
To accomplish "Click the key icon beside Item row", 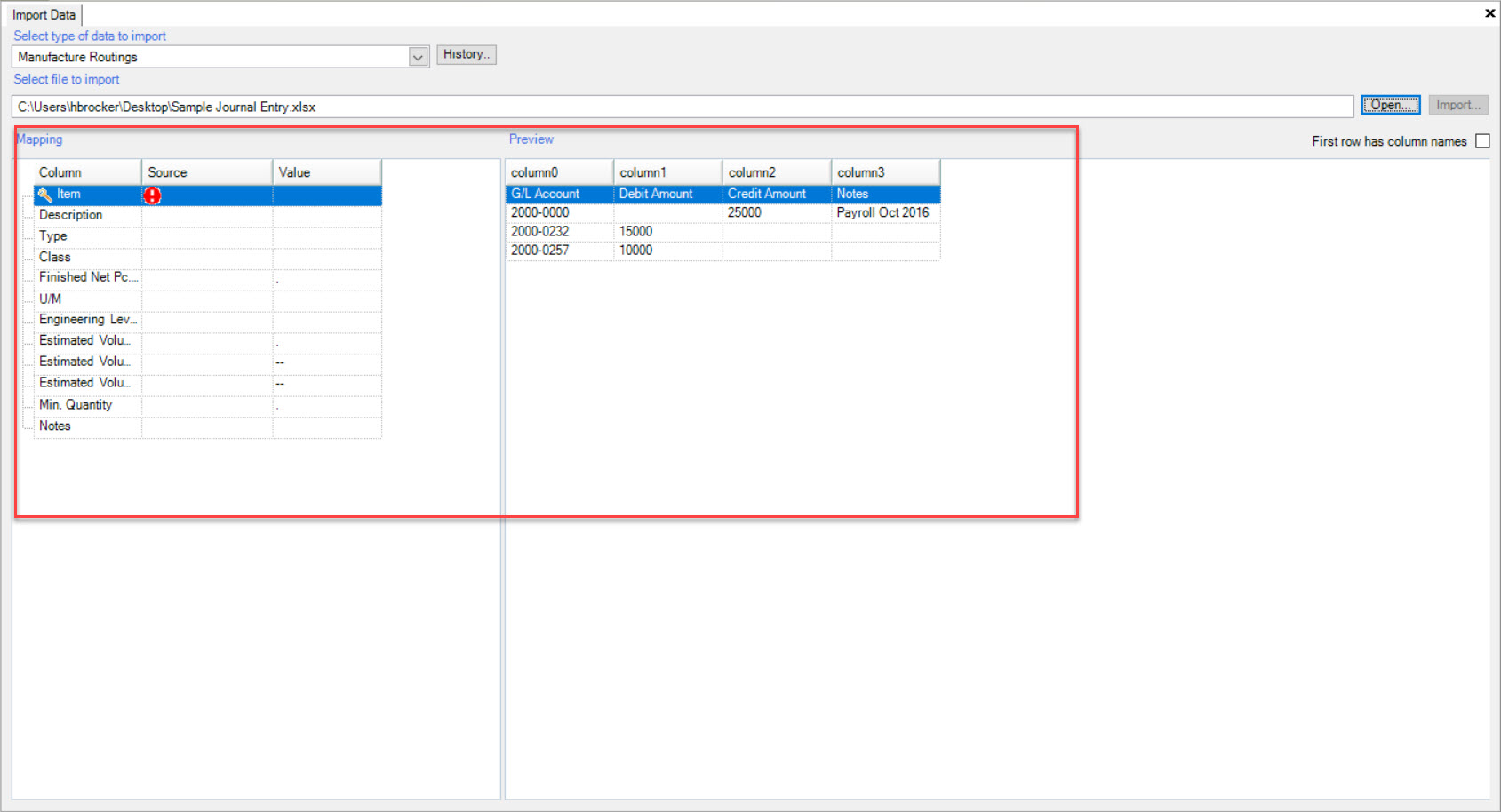I will [44, 195].
